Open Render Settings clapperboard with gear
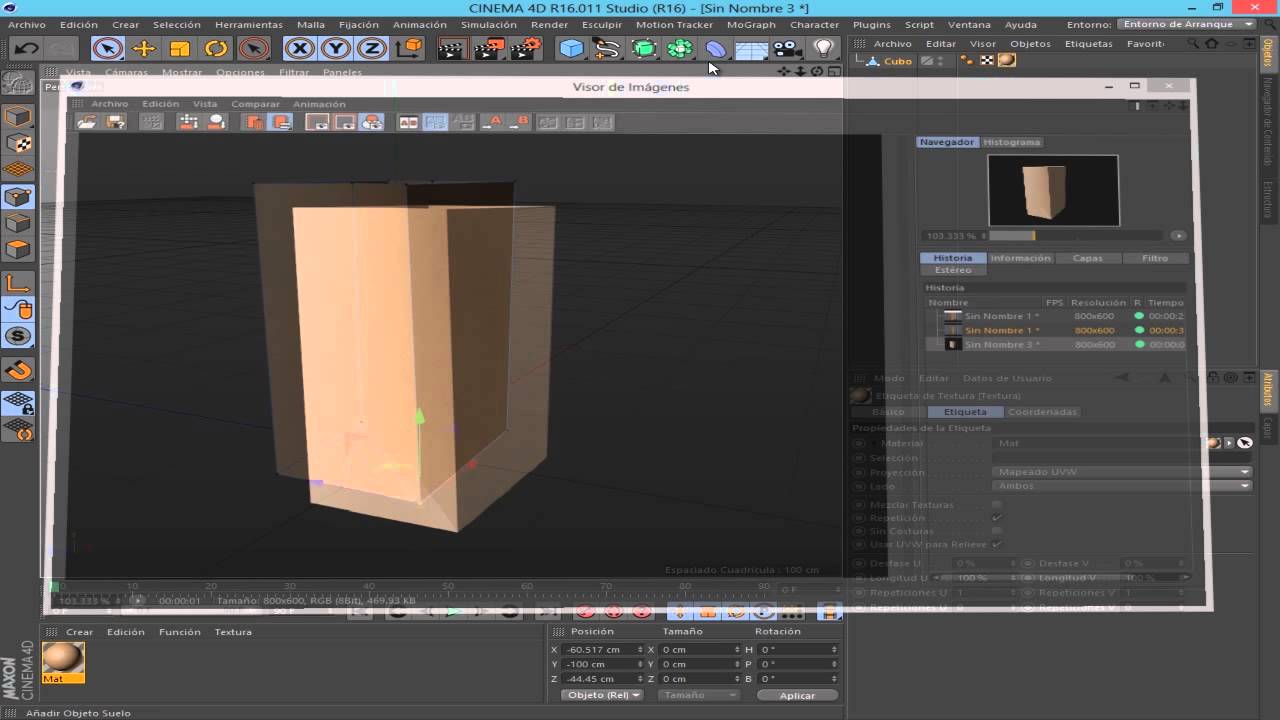The image size is (1280, 720). (526, 48)
